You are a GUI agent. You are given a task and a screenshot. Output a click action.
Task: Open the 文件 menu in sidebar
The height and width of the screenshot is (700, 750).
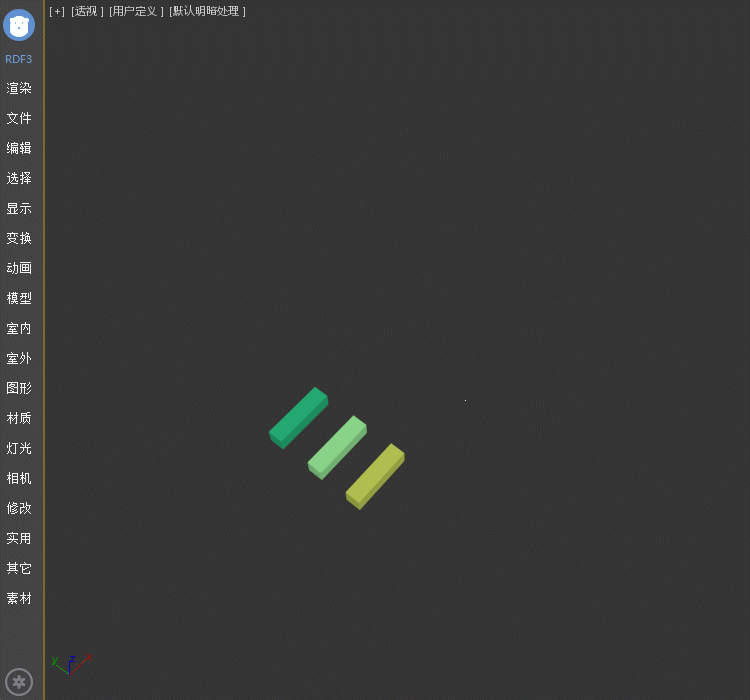19,118
